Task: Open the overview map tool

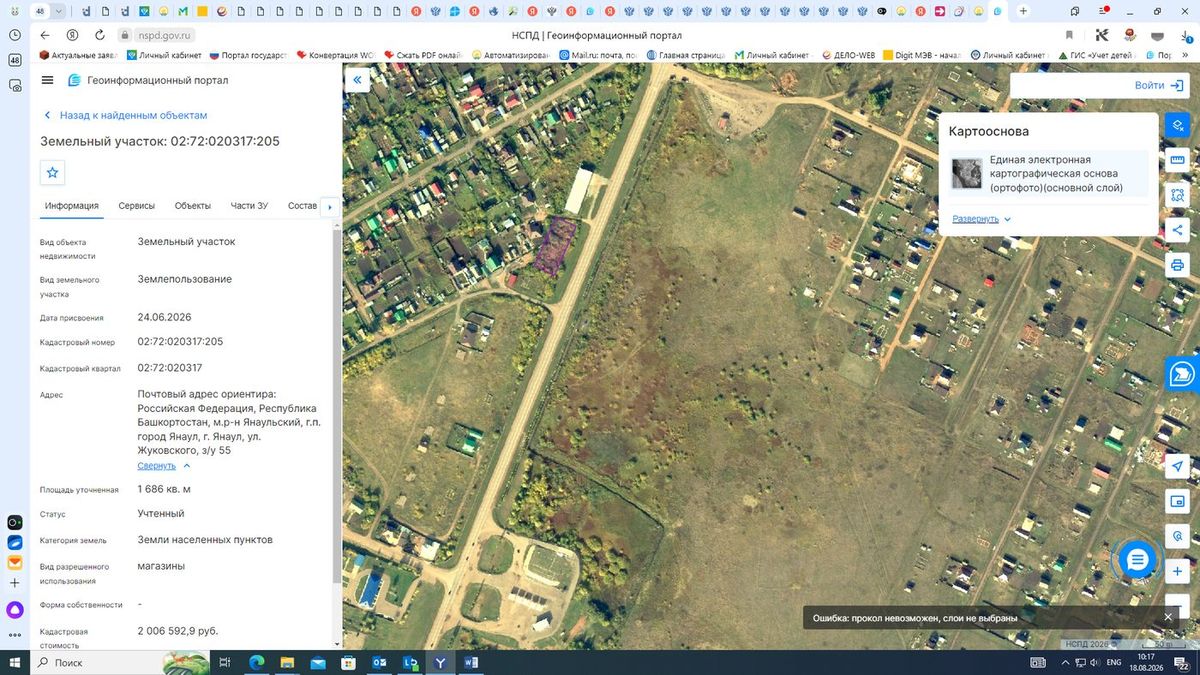Action: [x=1177, y=502]
